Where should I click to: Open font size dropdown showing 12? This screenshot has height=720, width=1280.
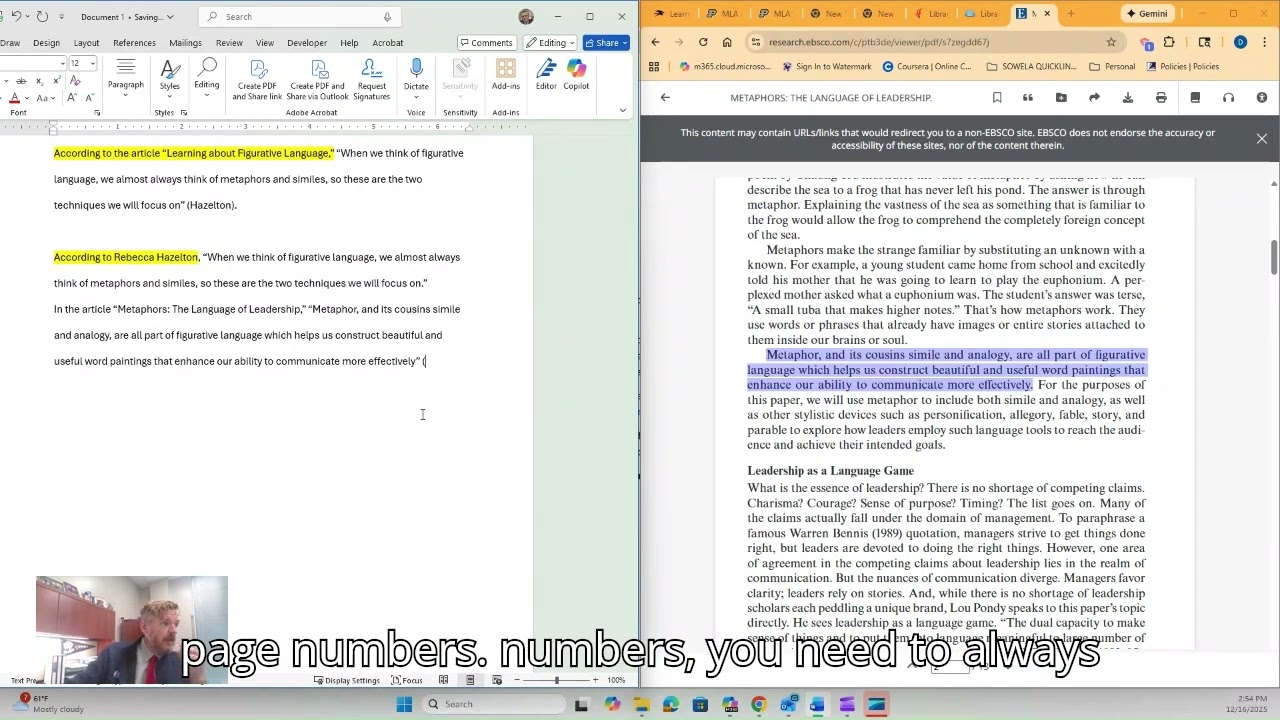pyautogui.click(x=93, y=63)
